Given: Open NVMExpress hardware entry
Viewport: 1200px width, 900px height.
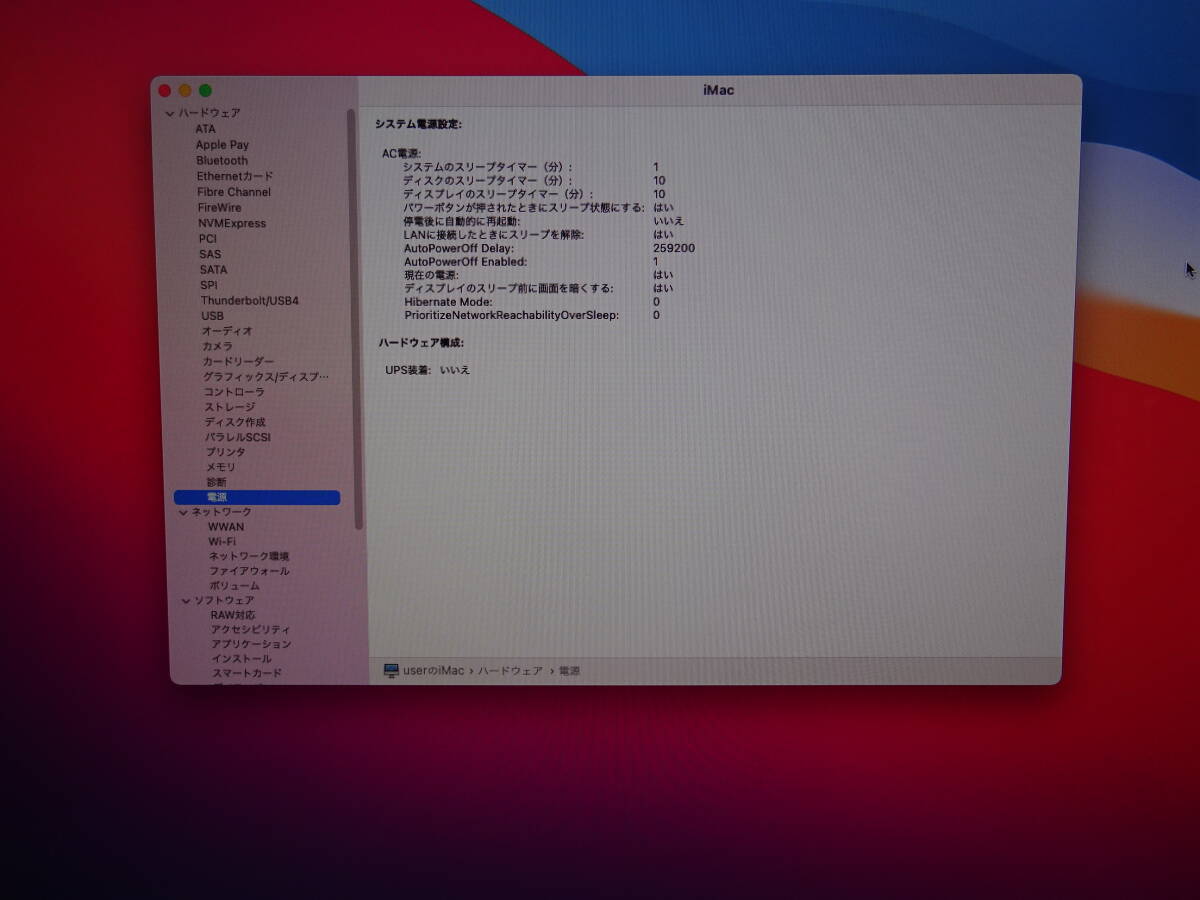Looking at the screenshot, I should [232, 223].
